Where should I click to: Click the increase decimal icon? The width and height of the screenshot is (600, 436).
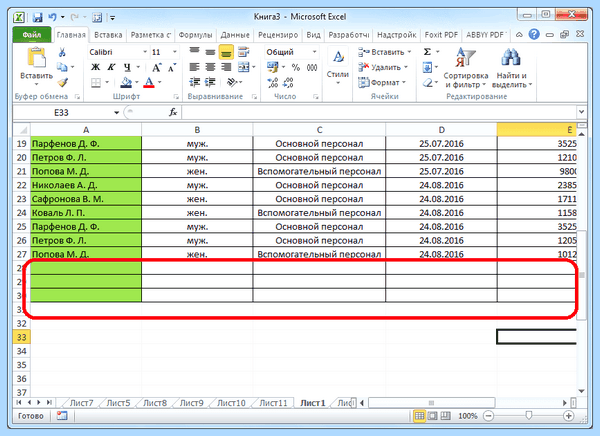coord(272,82)
